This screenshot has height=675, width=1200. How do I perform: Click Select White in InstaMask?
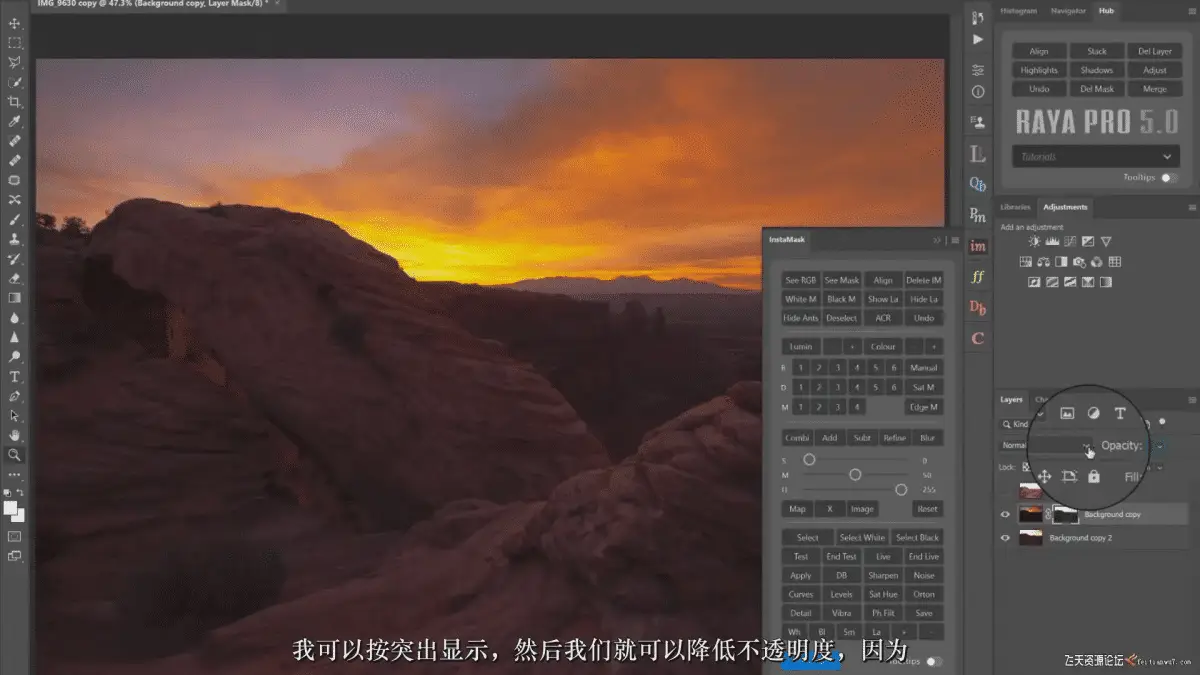(862, 537)
